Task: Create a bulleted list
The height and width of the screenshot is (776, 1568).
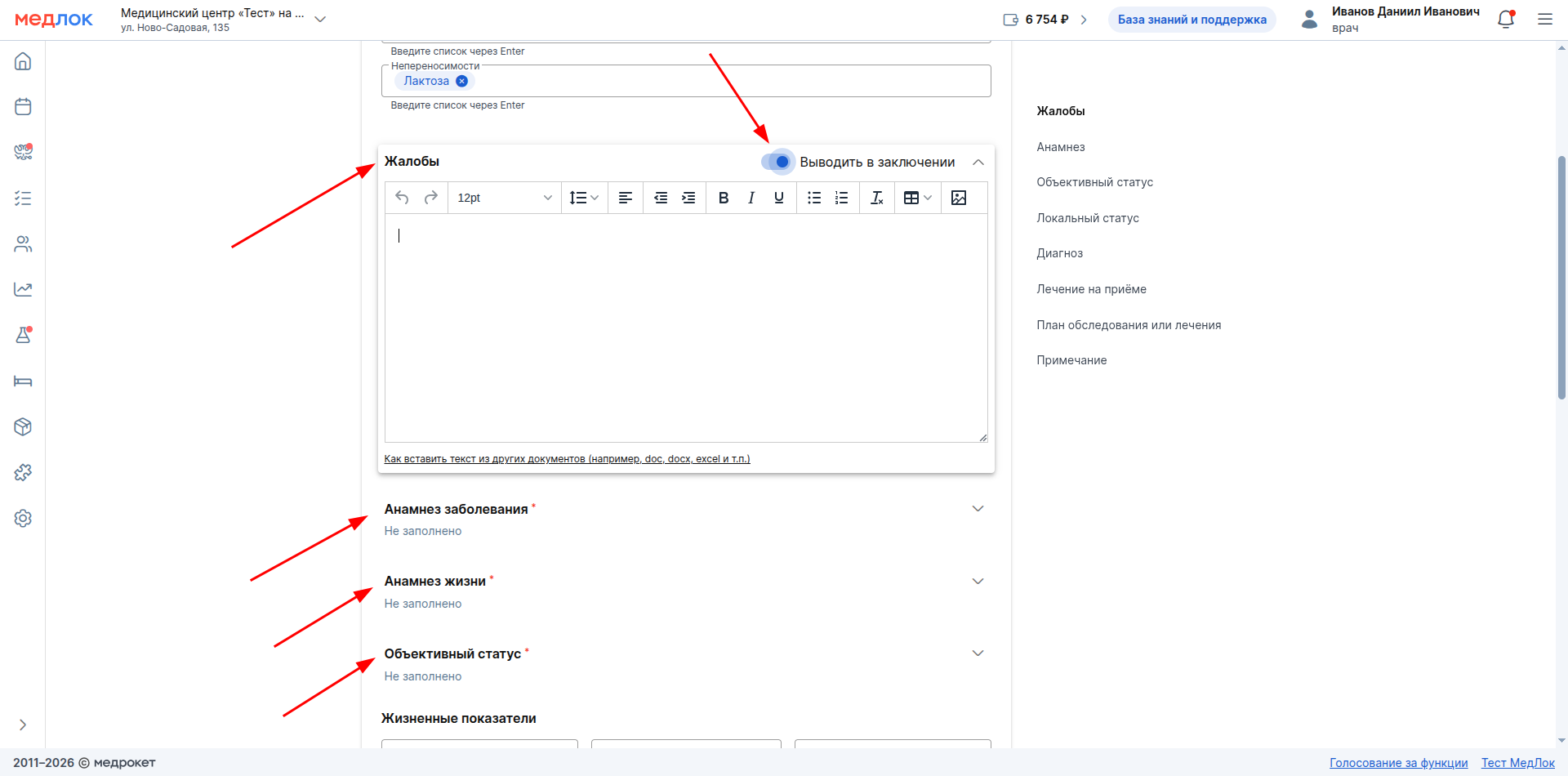Action: pyautogui.click(x=813, y=198)
